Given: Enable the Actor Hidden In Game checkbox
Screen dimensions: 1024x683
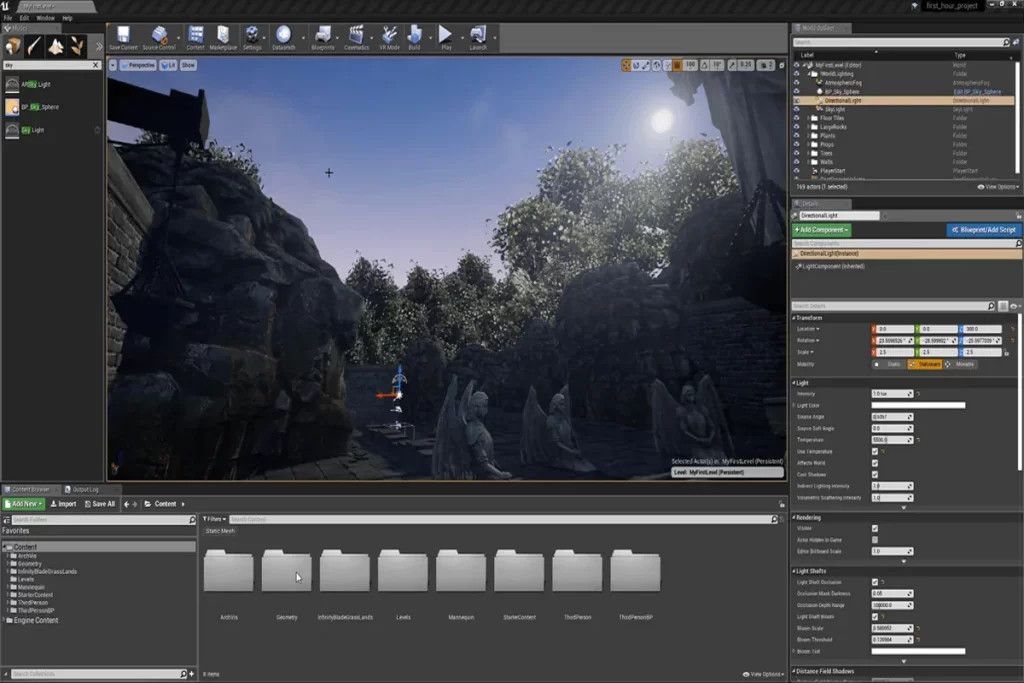Looking at the screenshot, I should (875, 539).
